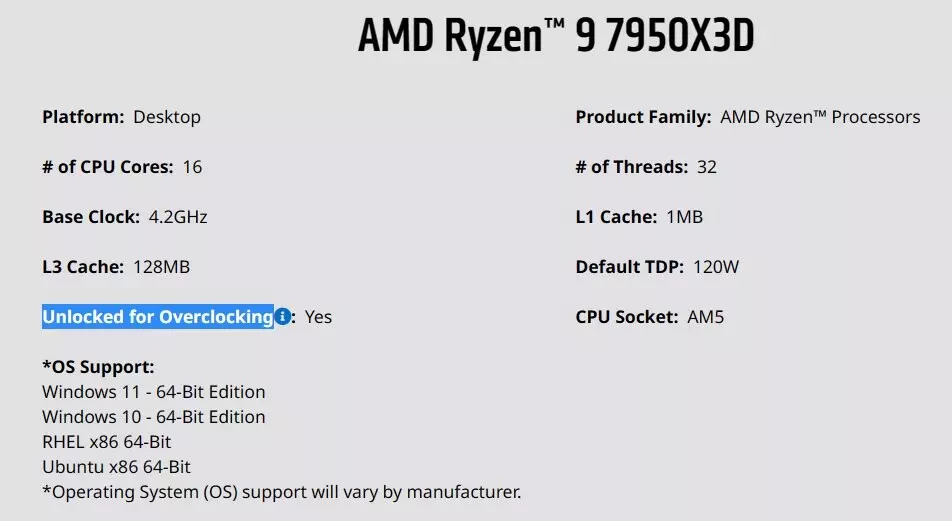Click the AMD Ryzen Processors value
Image resolution: width=952 pixels, height=521 pixels.
tap(820, 117)
